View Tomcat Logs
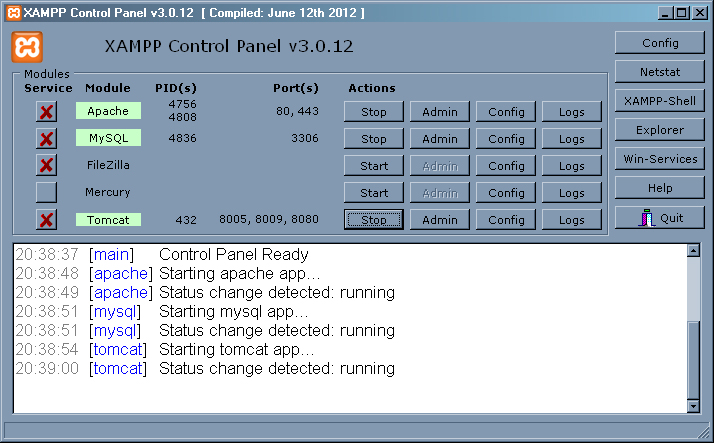The height and width of the screenshot is (443, 714). [572, 220]
